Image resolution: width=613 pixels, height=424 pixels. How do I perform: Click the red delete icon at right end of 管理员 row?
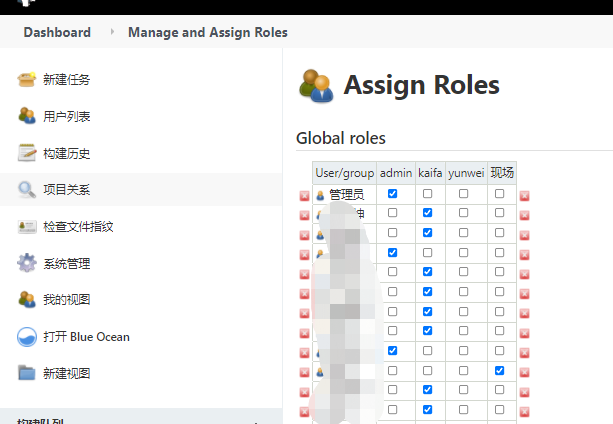pos(524,196)
